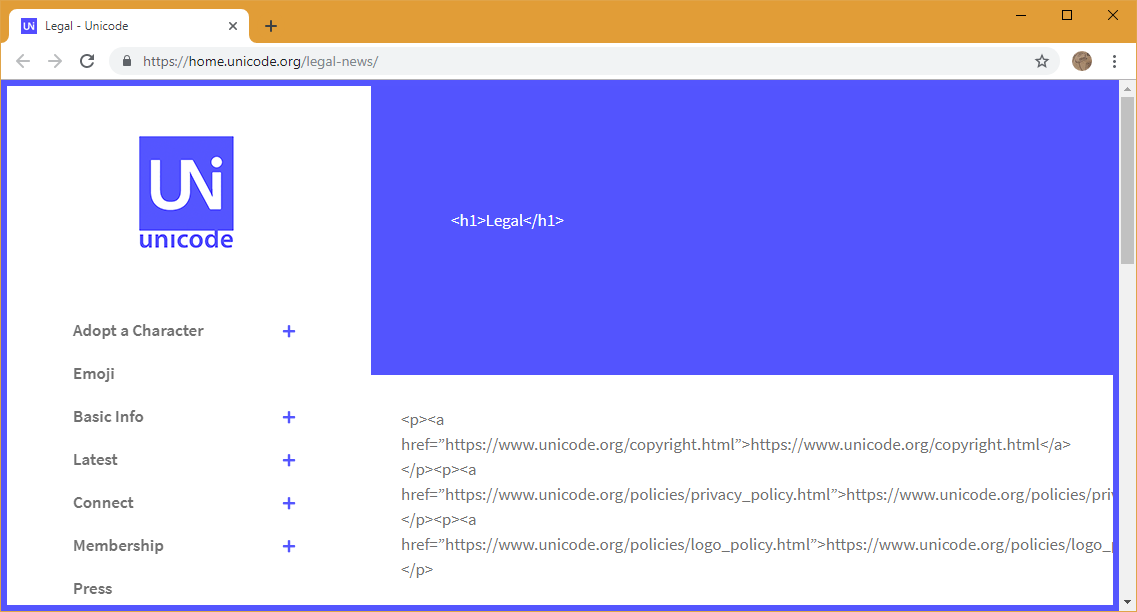This screenshot has height=612, width=1137.
Task: Click the logo_policy.html URL text line
Action: pos(756,545)
